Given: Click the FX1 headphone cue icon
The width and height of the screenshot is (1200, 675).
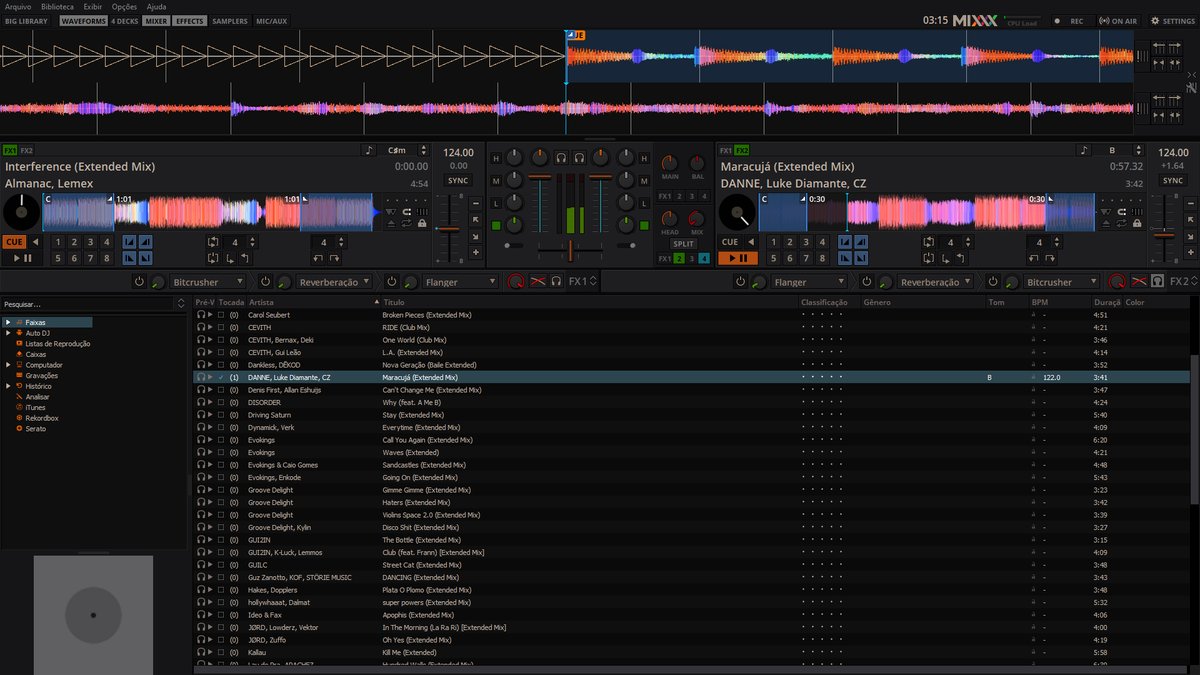Looking at the screenshot, I should click(555, 282).
